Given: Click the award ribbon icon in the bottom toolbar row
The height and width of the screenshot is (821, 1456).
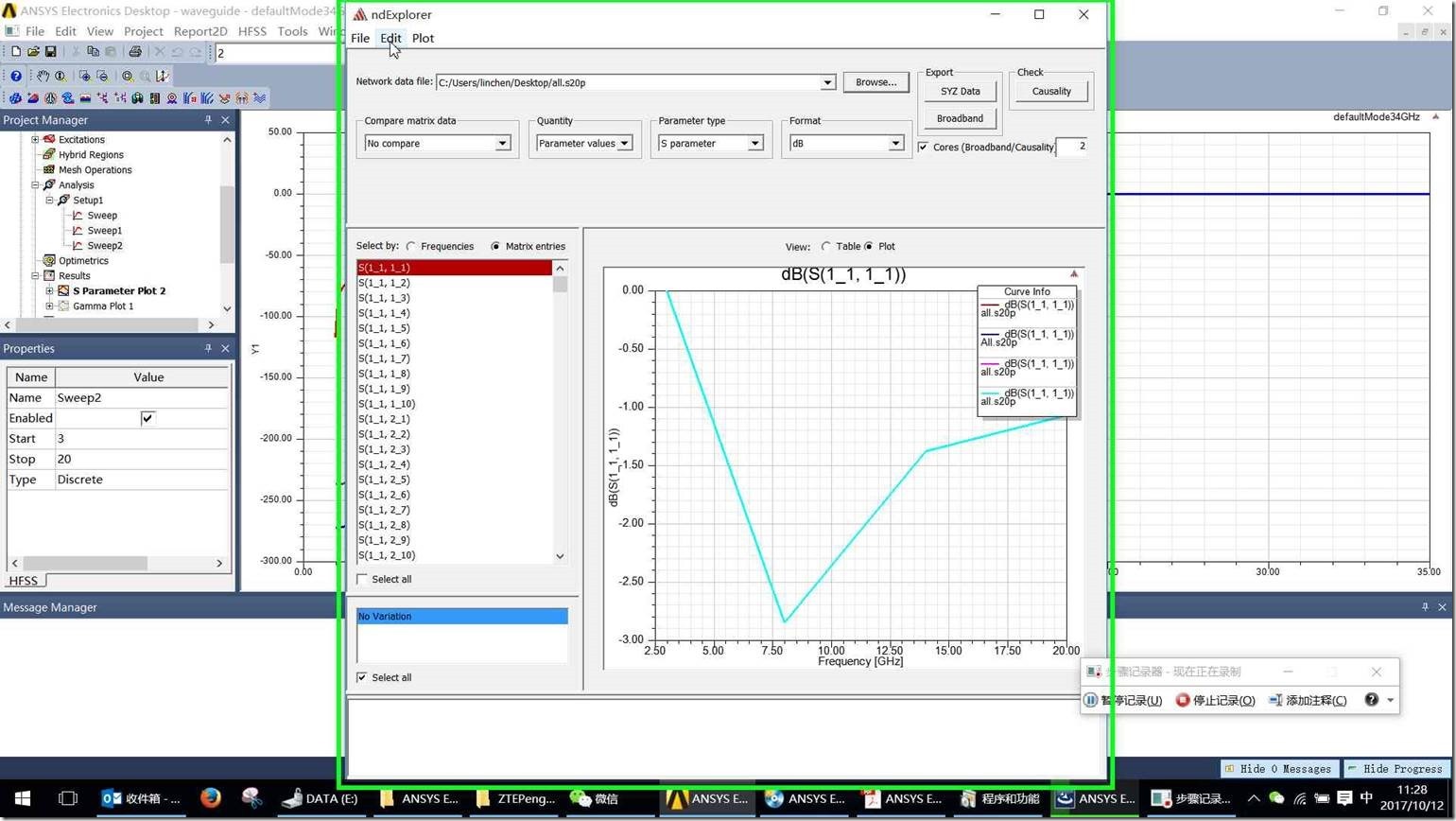Looking at the screenshot, I should (172, 98).
